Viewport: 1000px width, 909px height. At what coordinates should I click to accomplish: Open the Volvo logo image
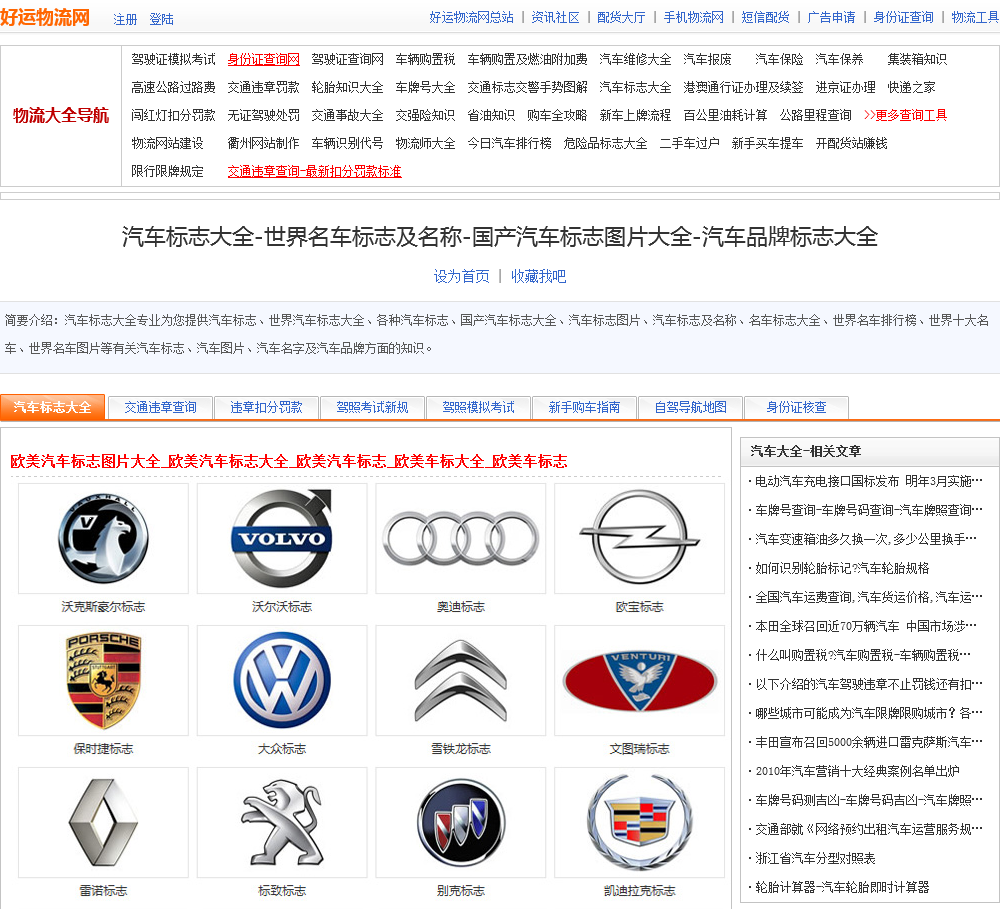[x=282, y=538]
